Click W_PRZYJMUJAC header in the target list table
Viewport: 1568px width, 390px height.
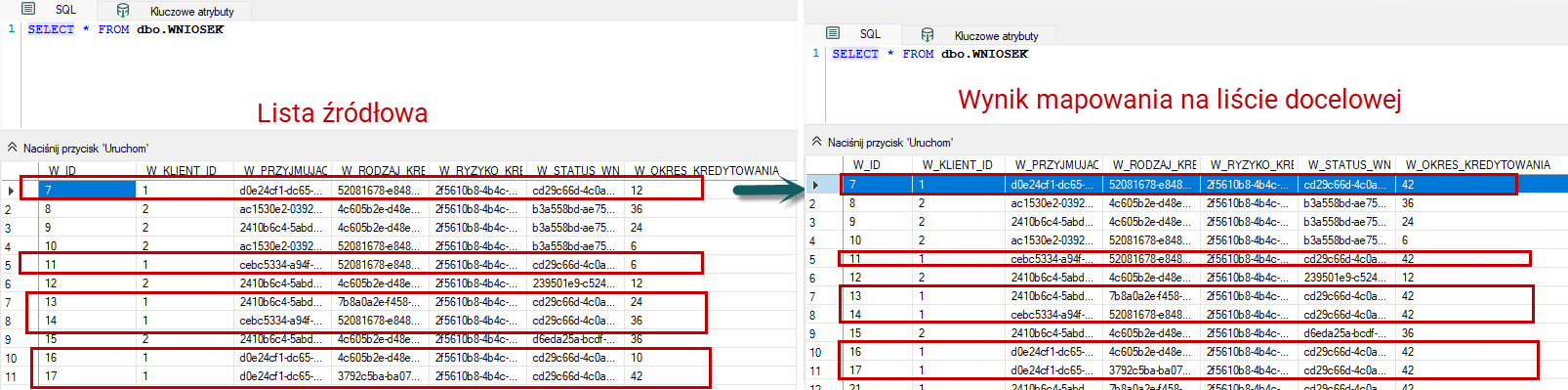click(1054, 164)
